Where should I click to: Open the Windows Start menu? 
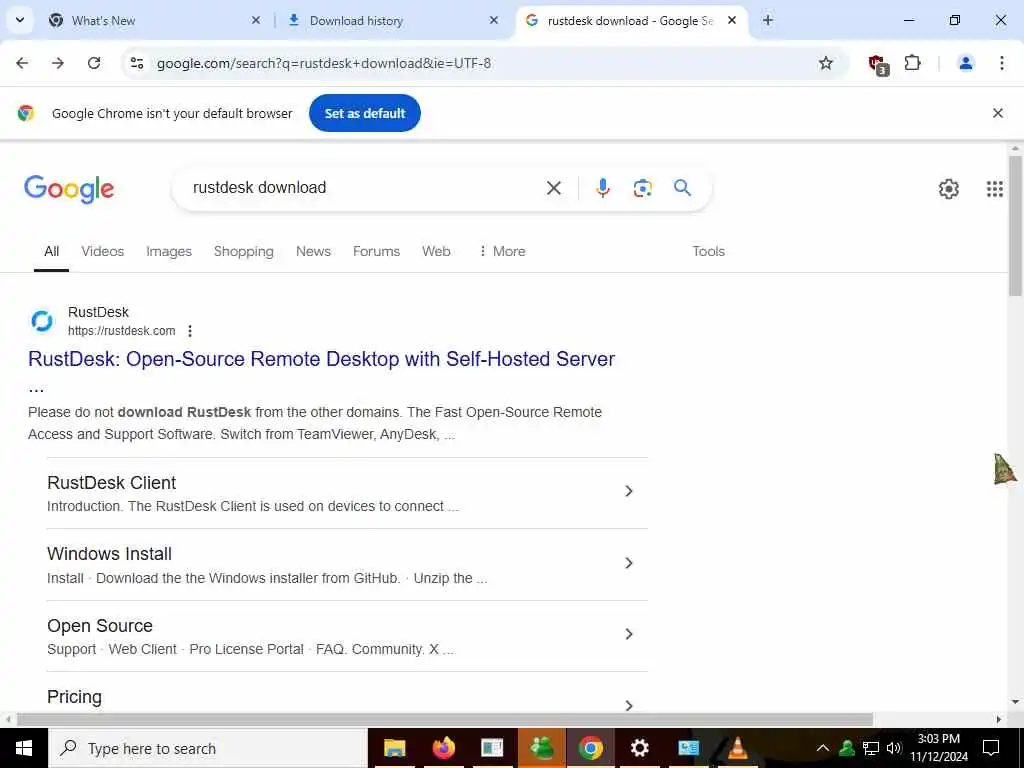[x=24, y=748]
